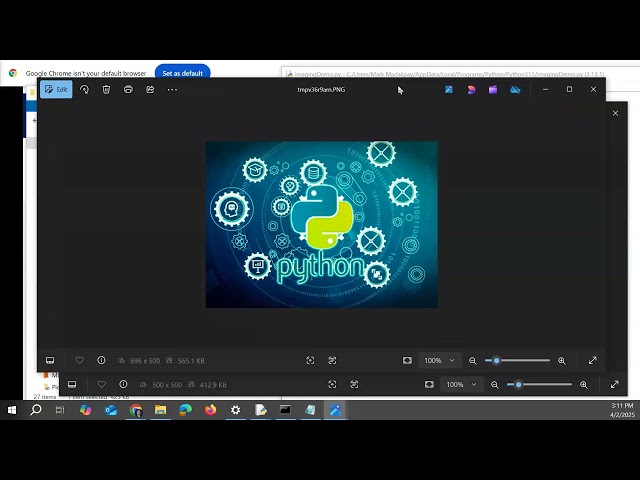640x480 pixels.
Task: Open Settings gear in the taskbar
Action: [236, 410]
